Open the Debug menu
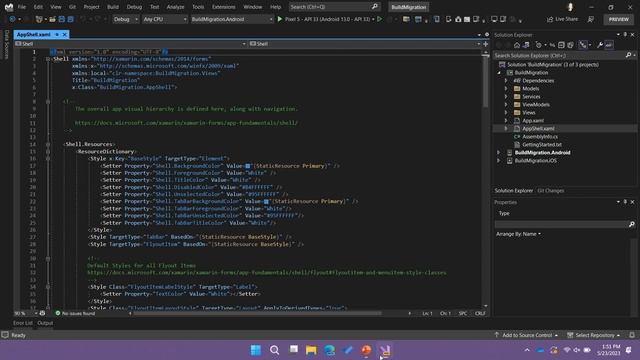640x360 pixels. (x=134, y=7)
